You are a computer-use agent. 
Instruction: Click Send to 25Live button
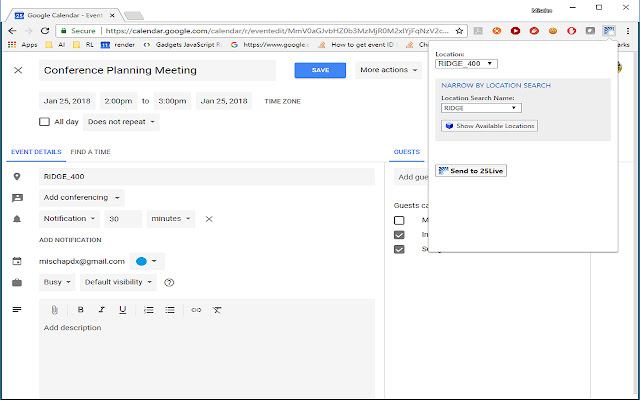471,171
